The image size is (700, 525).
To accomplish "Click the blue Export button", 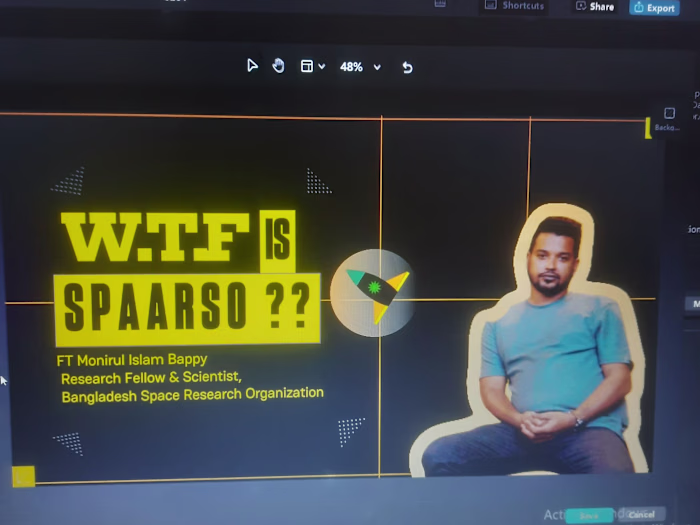I will pyautogui.click(x=654, y=8).
